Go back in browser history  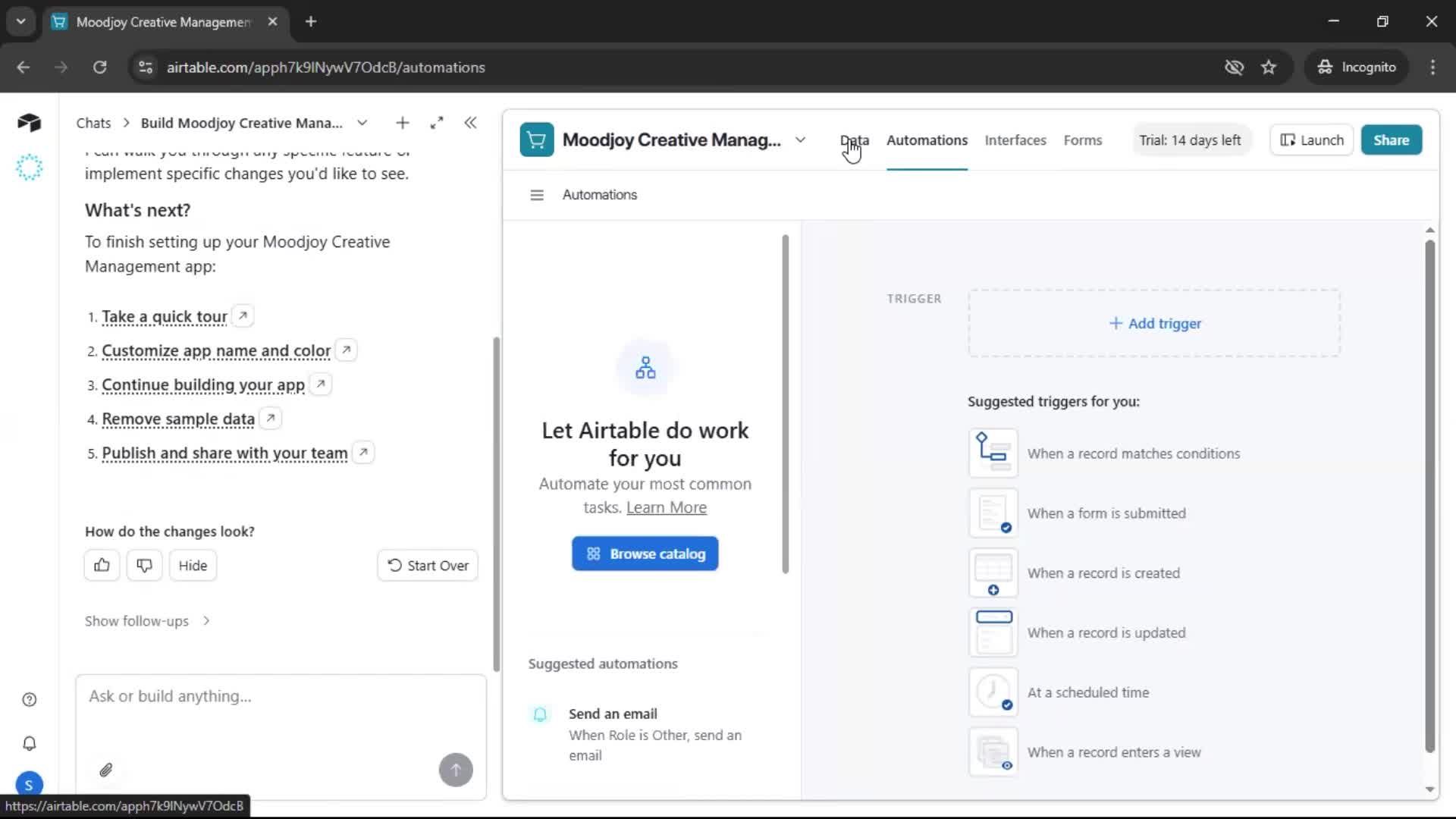coord(24,67)
